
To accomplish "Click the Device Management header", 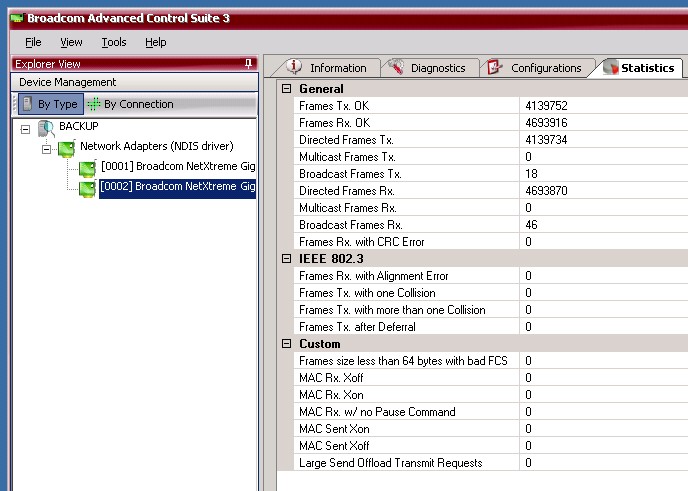I will [x=134, y=82].
